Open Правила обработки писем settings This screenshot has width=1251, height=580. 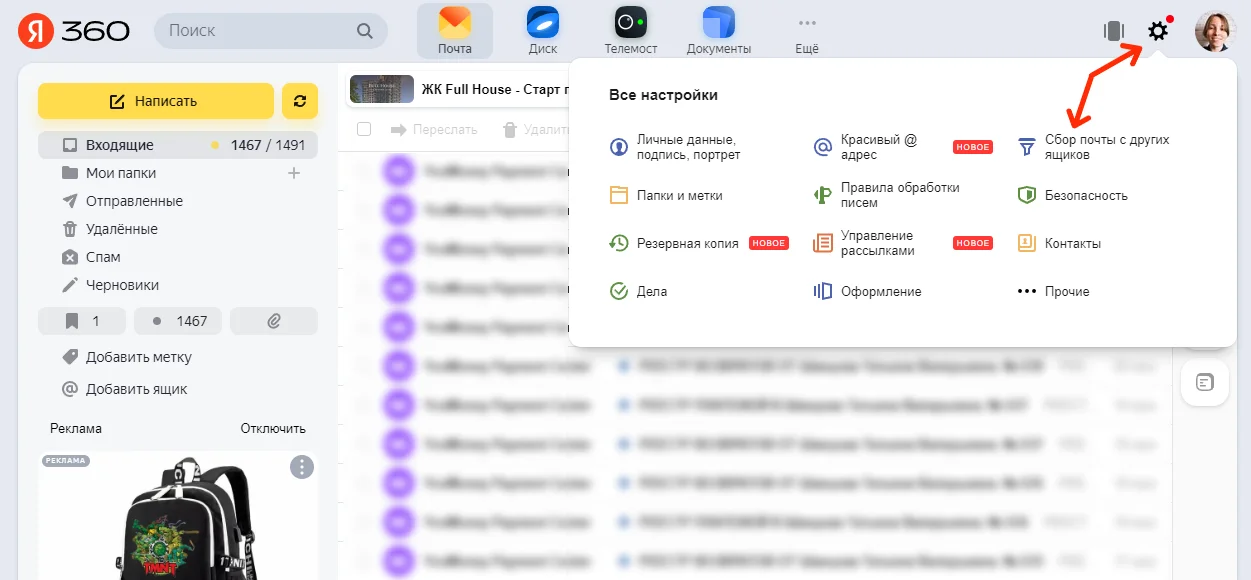(x=887, y=195)
